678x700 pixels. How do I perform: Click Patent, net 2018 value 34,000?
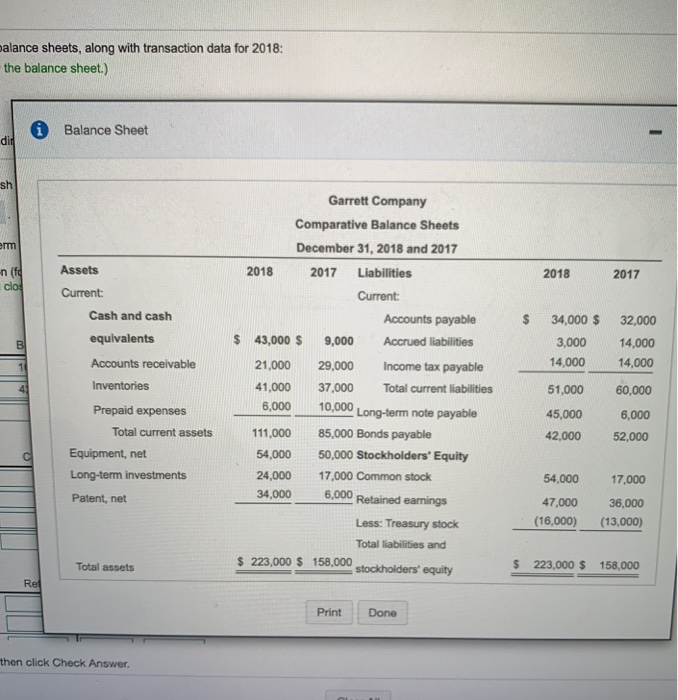(274, 494)
